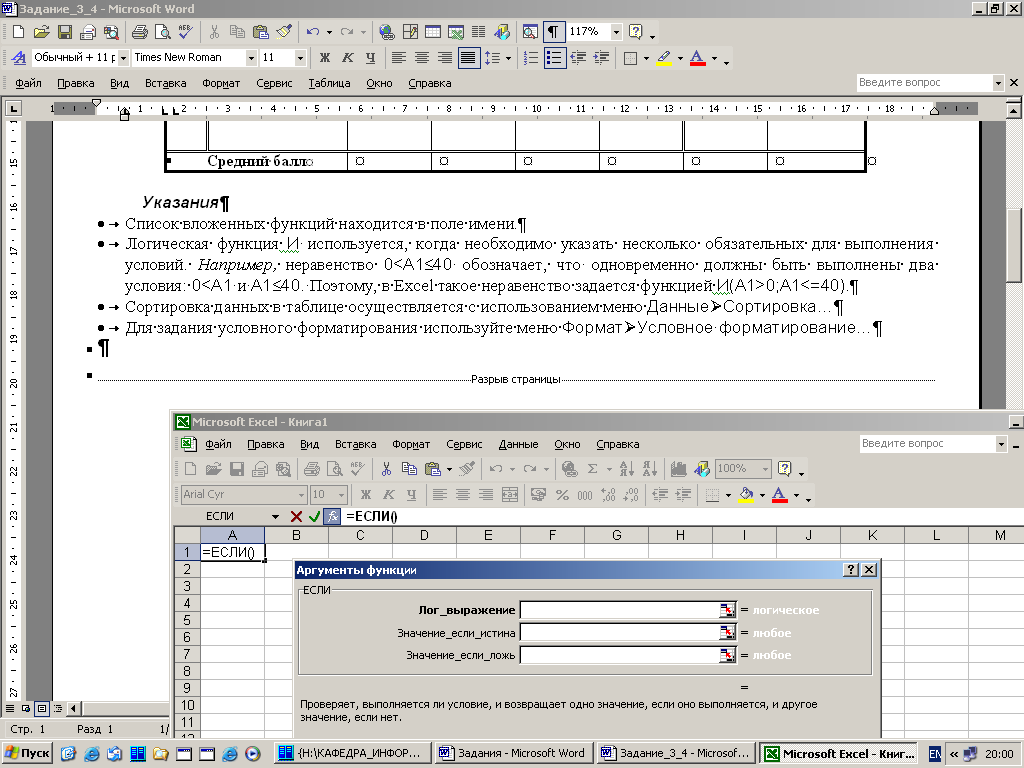Open Word menu Сервис
This screenshot has height=768, width=1024.
pos(274,83)
